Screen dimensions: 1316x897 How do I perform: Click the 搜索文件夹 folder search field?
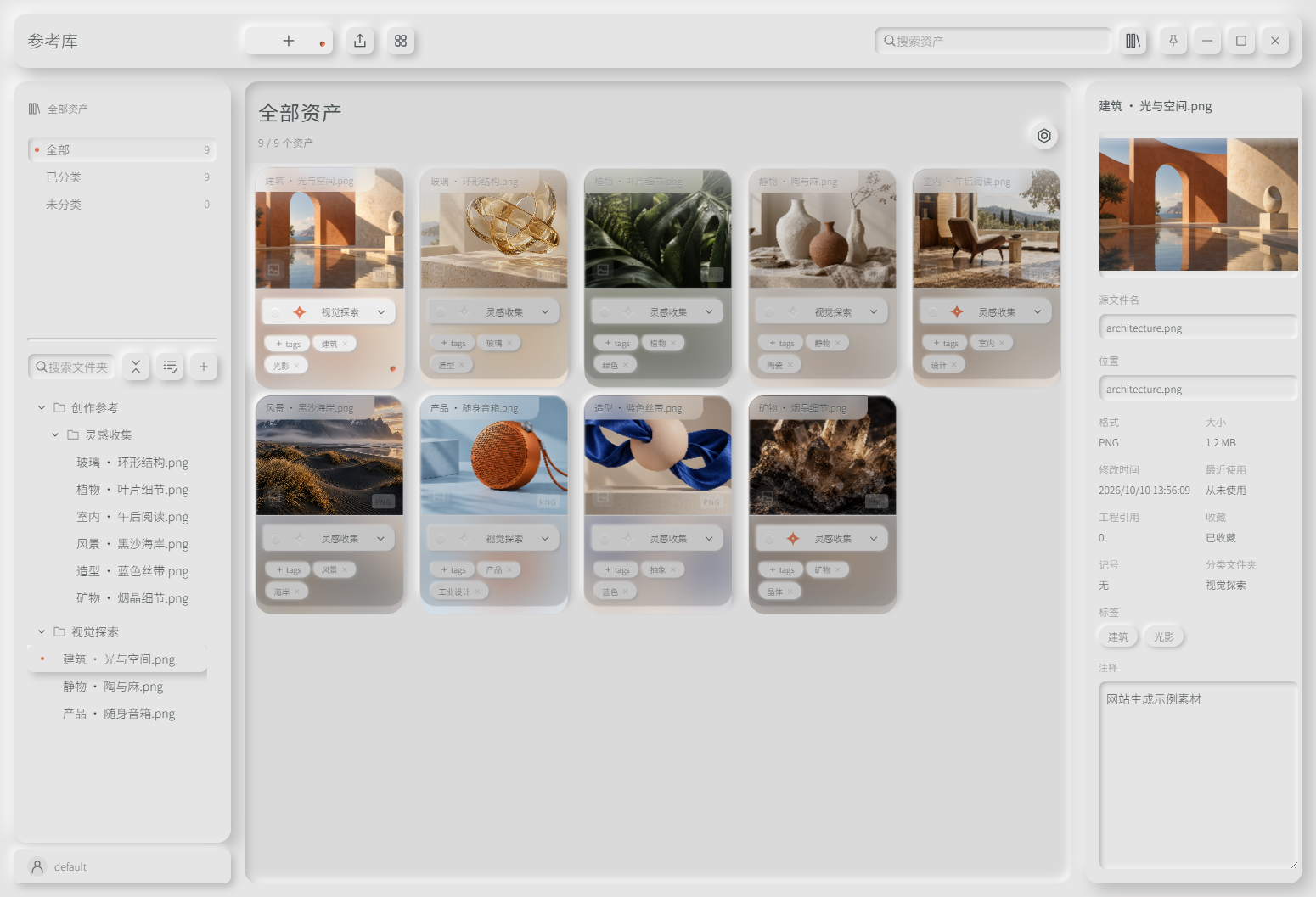click(x=71, y=367)
